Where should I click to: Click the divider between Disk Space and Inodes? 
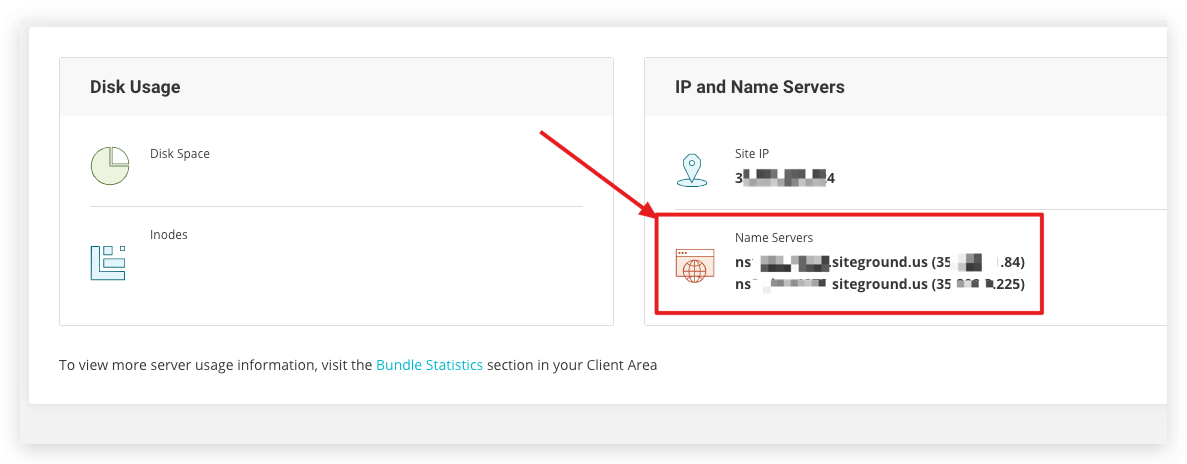336,207
